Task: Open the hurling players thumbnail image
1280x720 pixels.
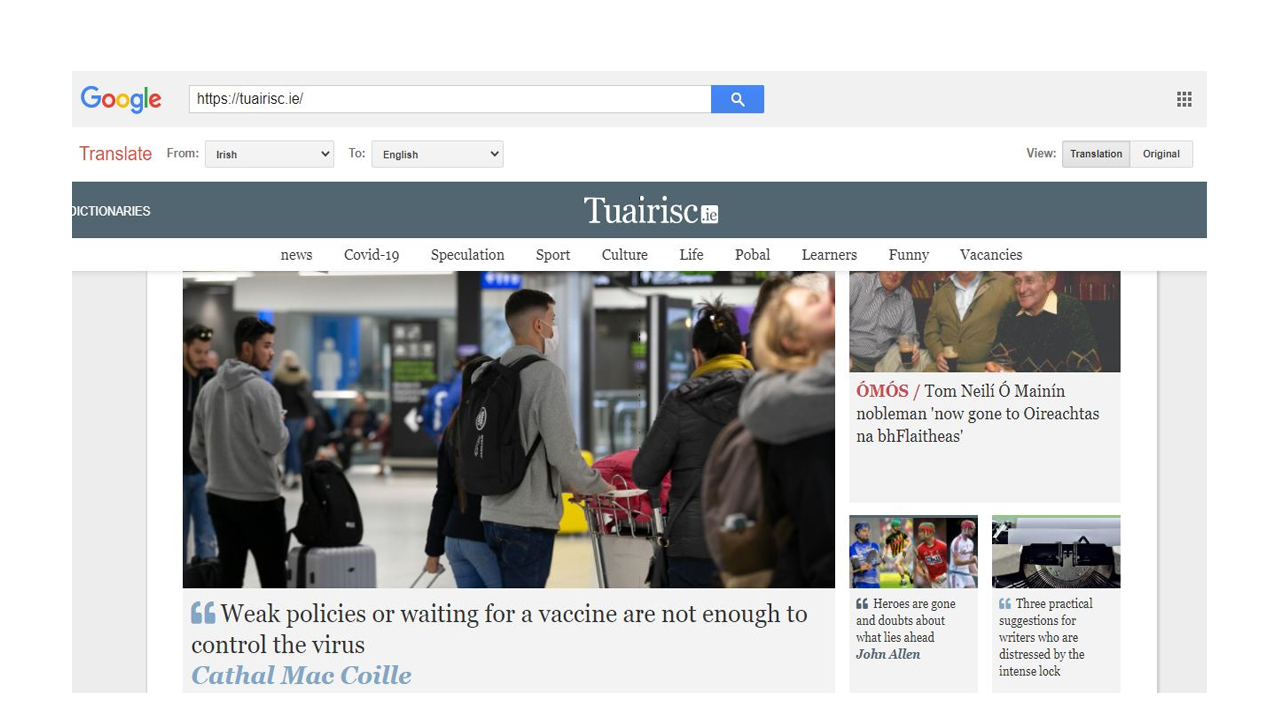Action: pos(913,551)
